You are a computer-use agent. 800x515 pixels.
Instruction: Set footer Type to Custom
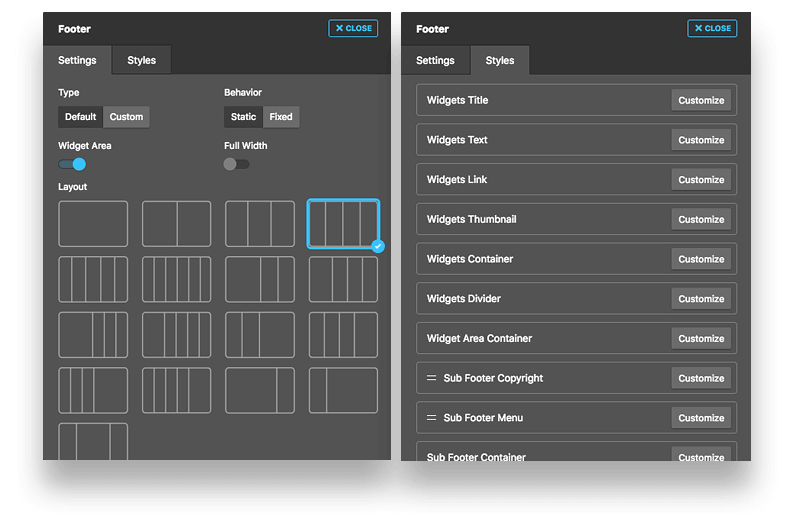(x=127, y=117)
